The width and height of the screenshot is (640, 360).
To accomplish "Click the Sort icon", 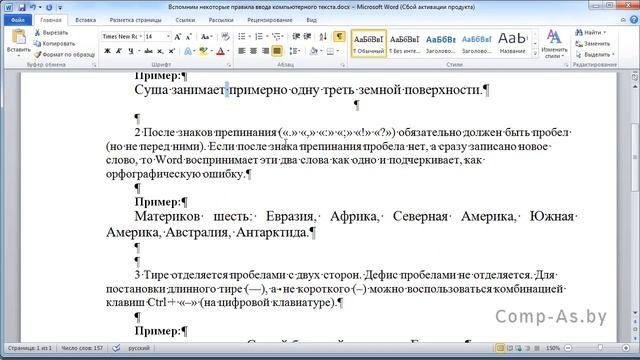I will point(323,37).
